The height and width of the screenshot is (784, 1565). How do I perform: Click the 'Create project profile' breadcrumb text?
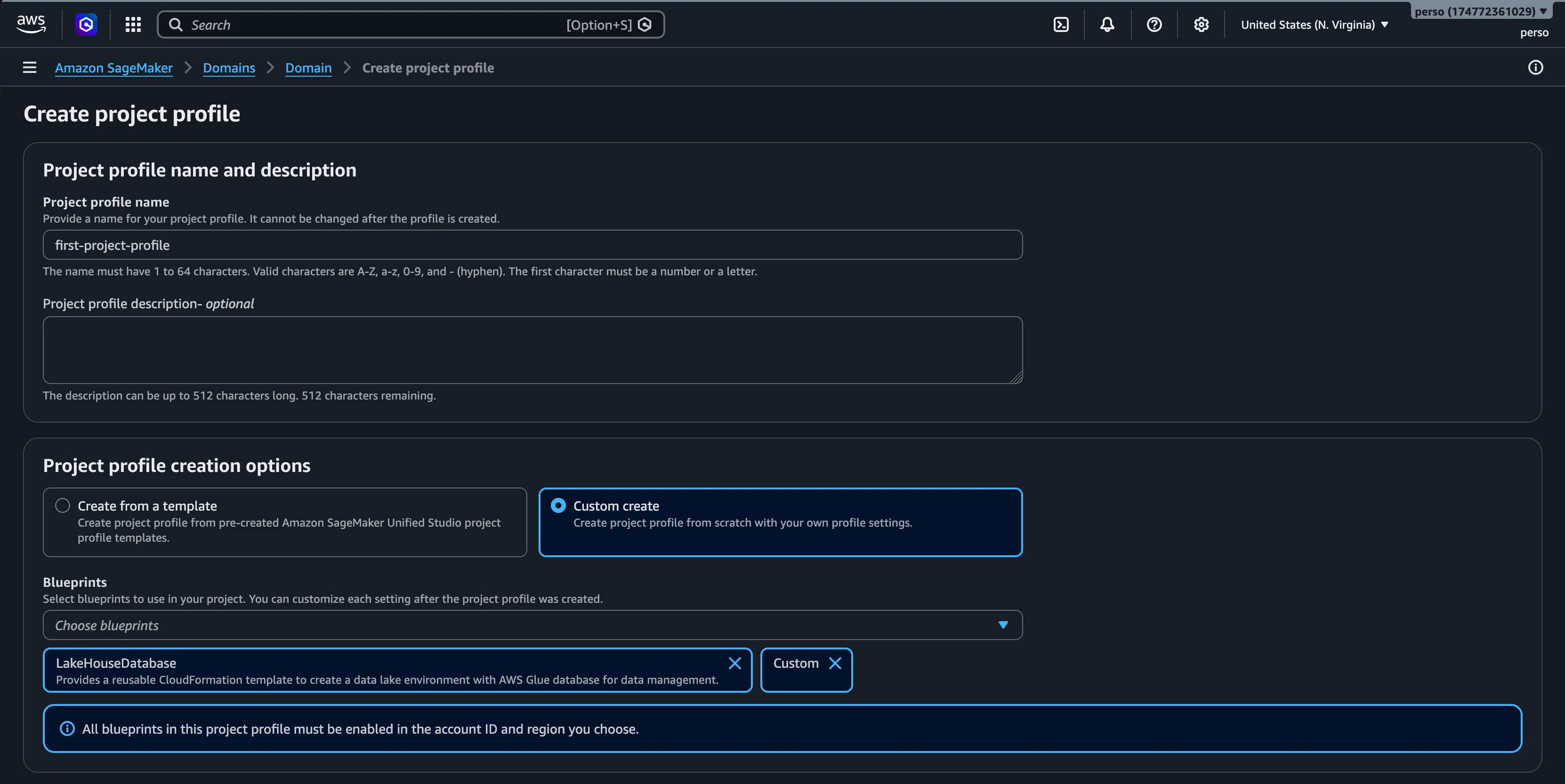coord(428,67)
